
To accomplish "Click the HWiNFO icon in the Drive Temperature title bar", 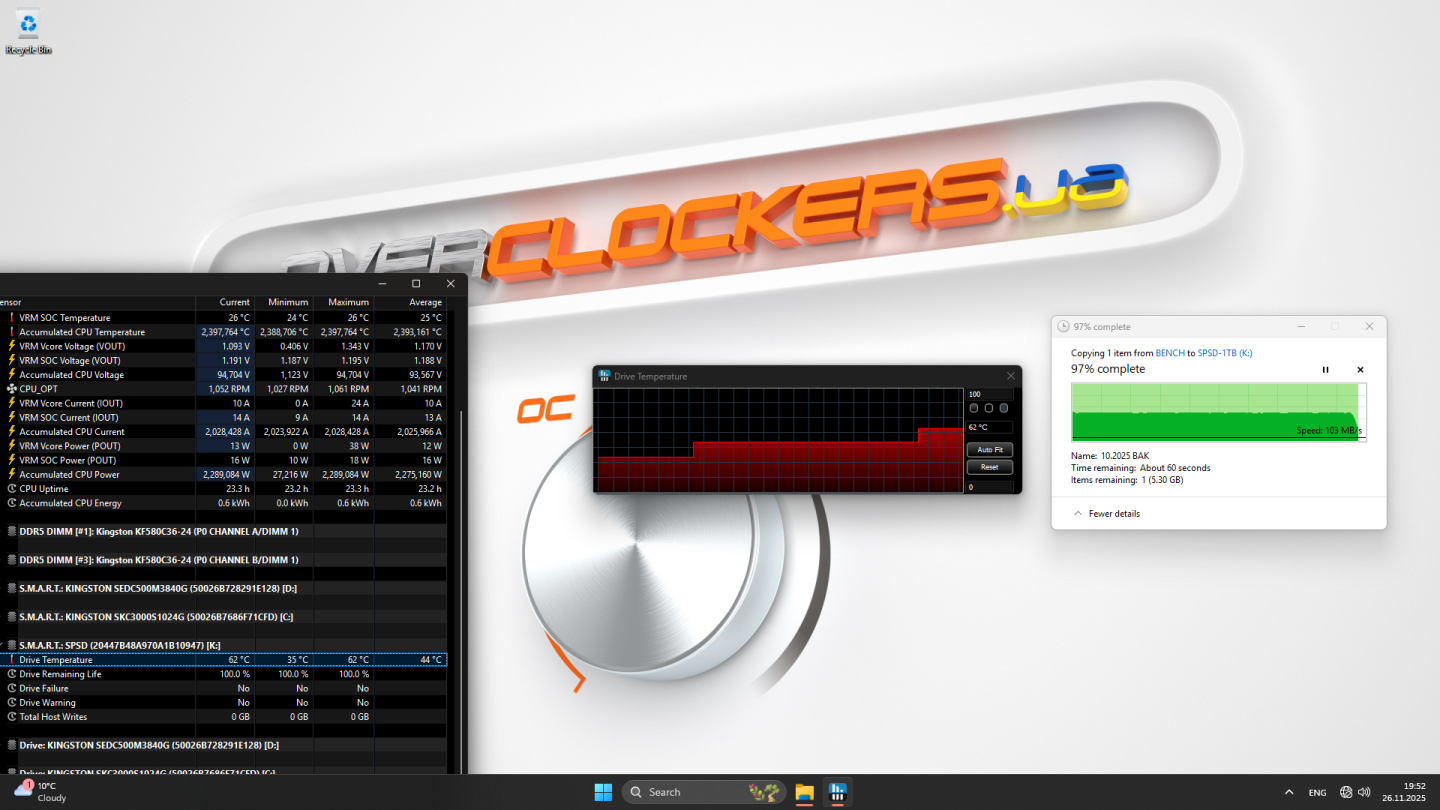I will (604, 376).
